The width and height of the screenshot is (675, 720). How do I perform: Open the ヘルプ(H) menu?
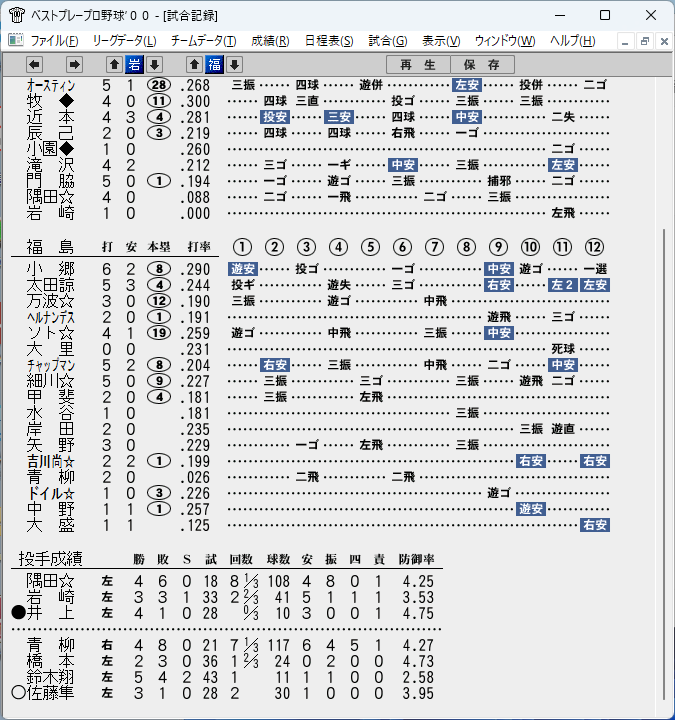coord(573,41)
